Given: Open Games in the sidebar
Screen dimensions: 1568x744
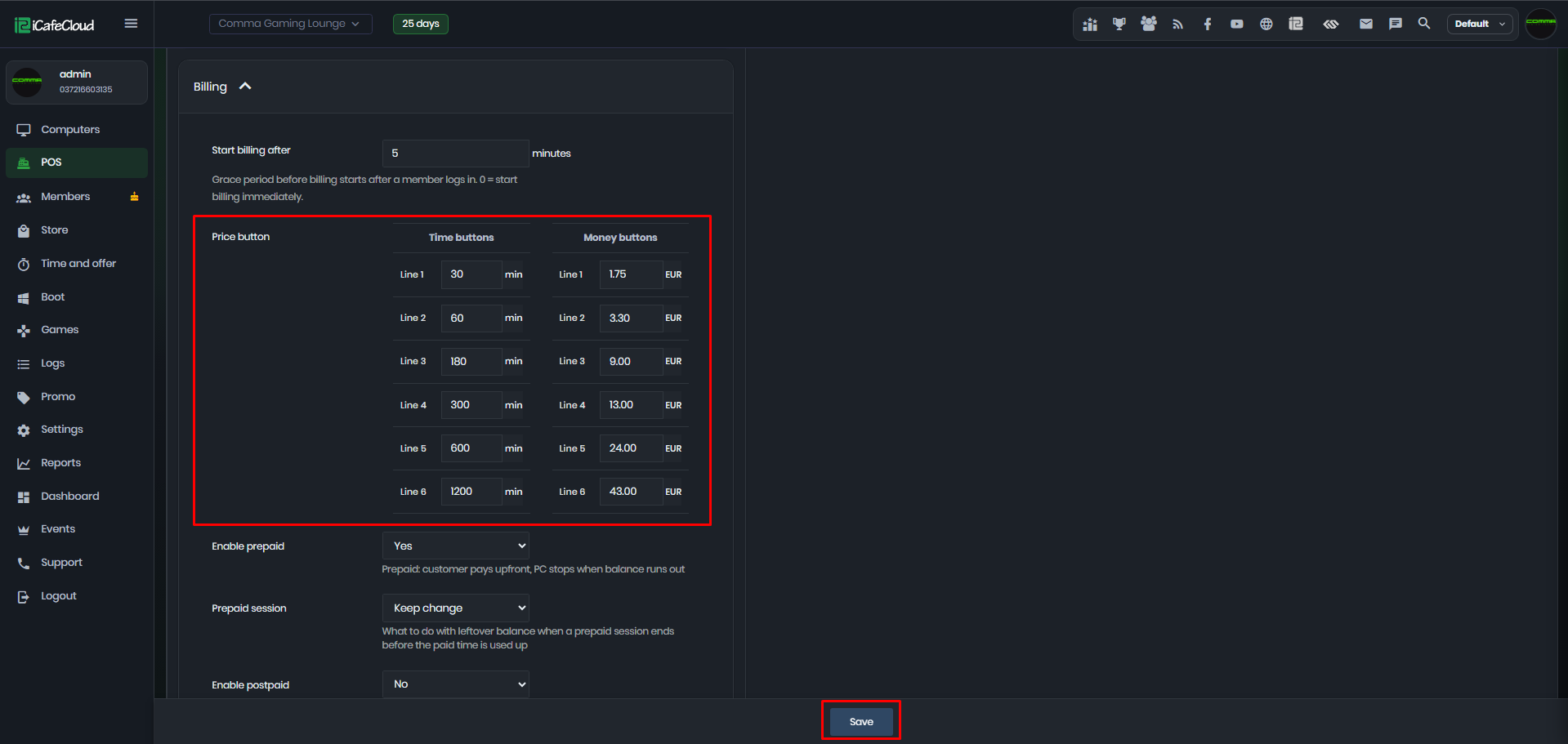Looking at the screenshot, I should coord(77,330).
